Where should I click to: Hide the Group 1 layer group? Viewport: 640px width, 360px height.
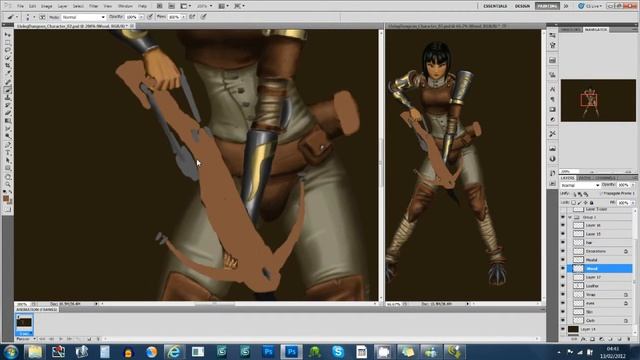tap(563, 217)
